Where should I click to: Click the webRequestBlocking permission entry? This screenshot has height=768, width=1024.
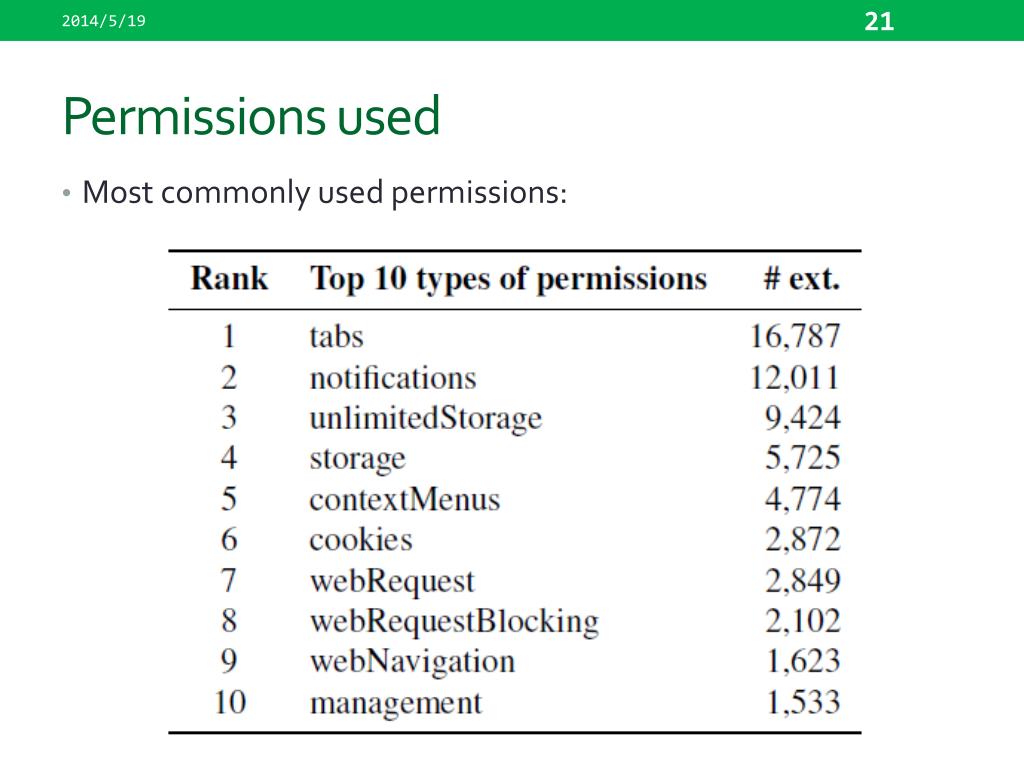point(455,622)
